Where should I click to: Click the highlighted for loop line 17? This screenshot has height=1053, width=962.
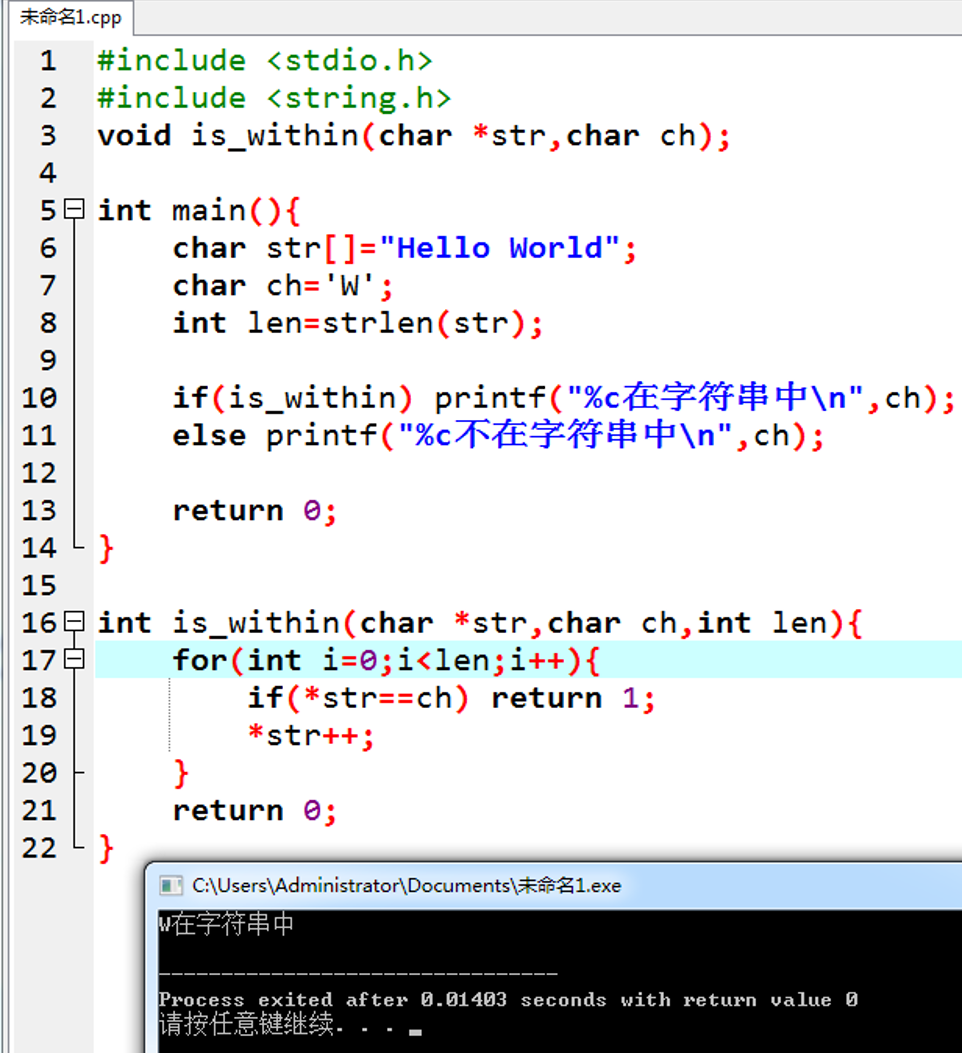click(528, 659)
